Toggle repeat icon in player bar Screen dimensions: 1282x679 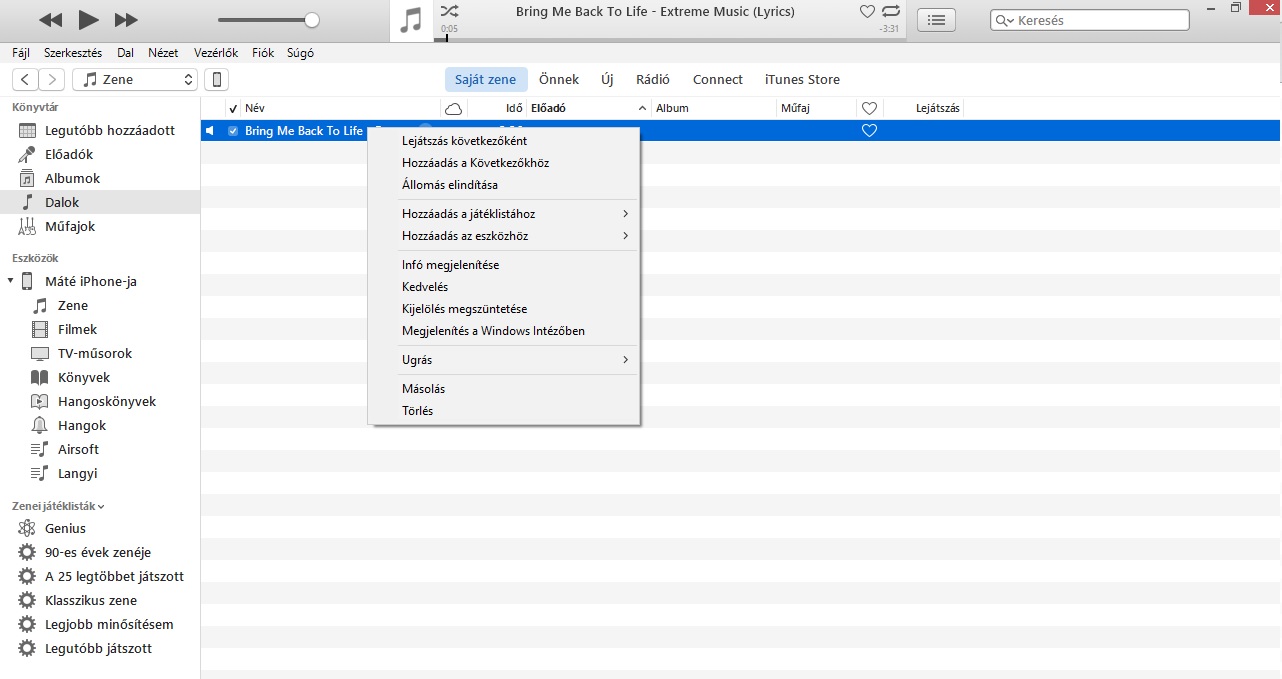coord(891,11)
